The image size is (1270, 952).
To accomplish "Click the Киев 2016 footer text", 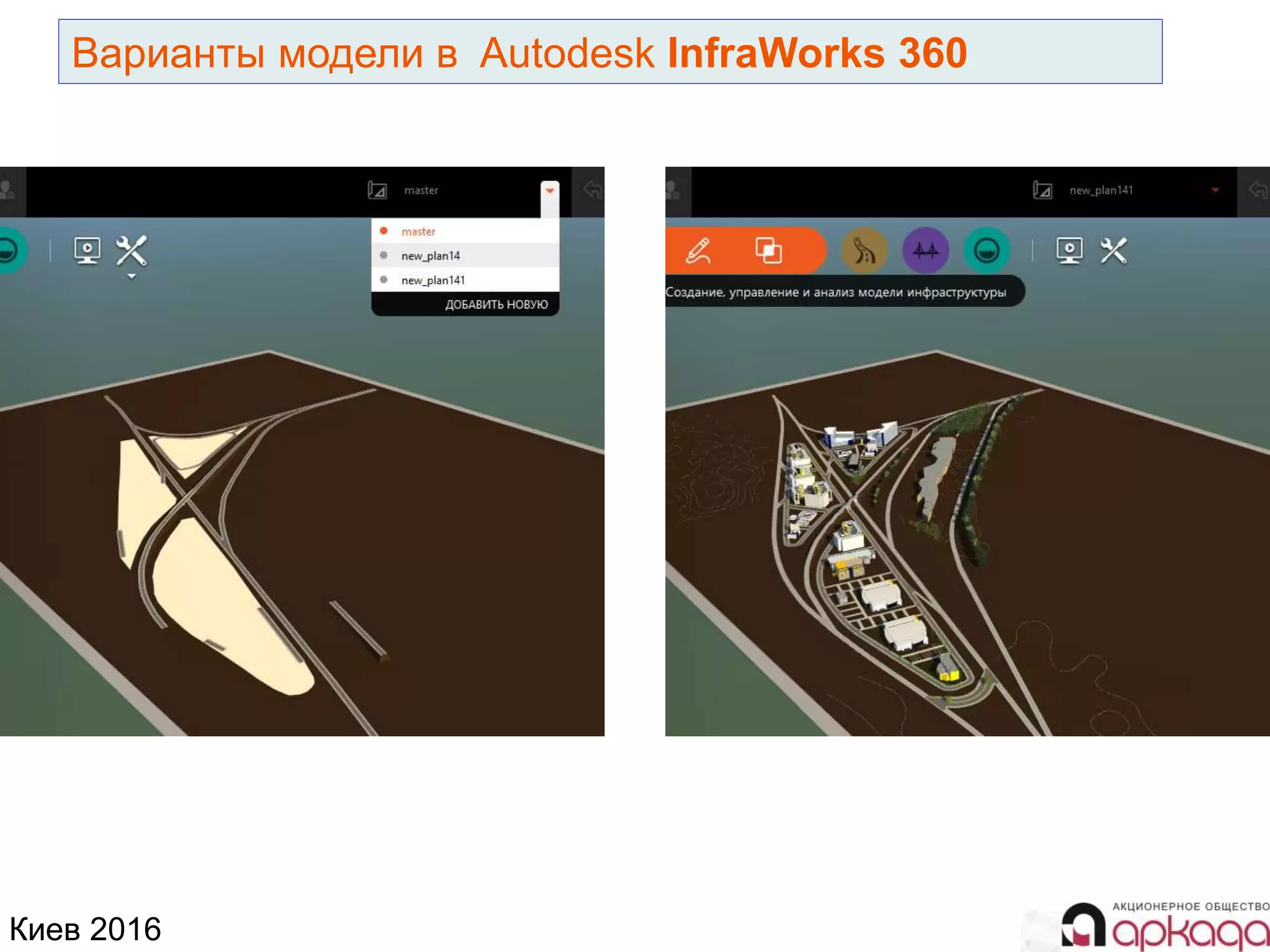I will coord(86,929).
